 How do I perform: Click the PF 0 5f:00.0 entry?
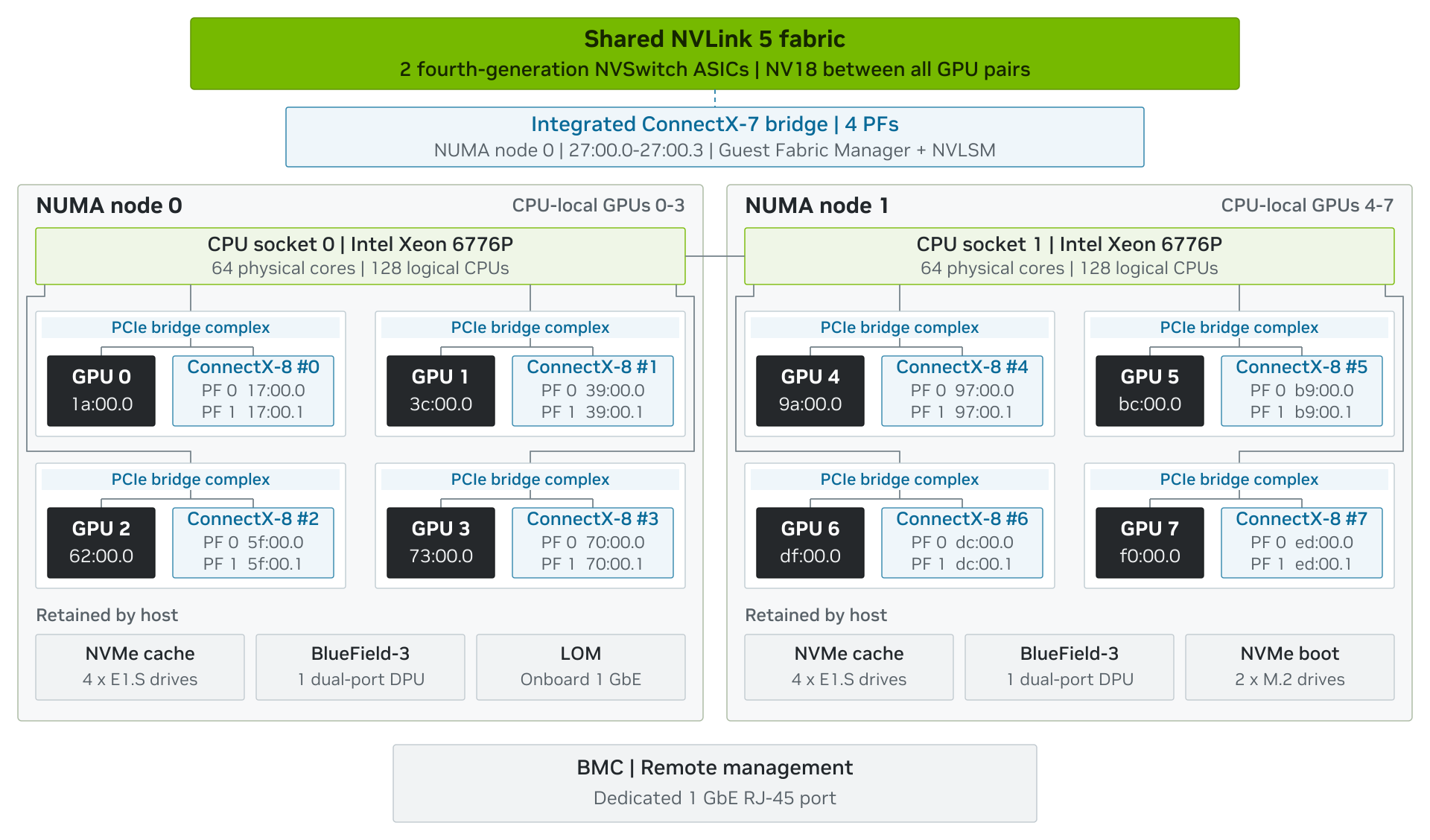pos(253,542)
